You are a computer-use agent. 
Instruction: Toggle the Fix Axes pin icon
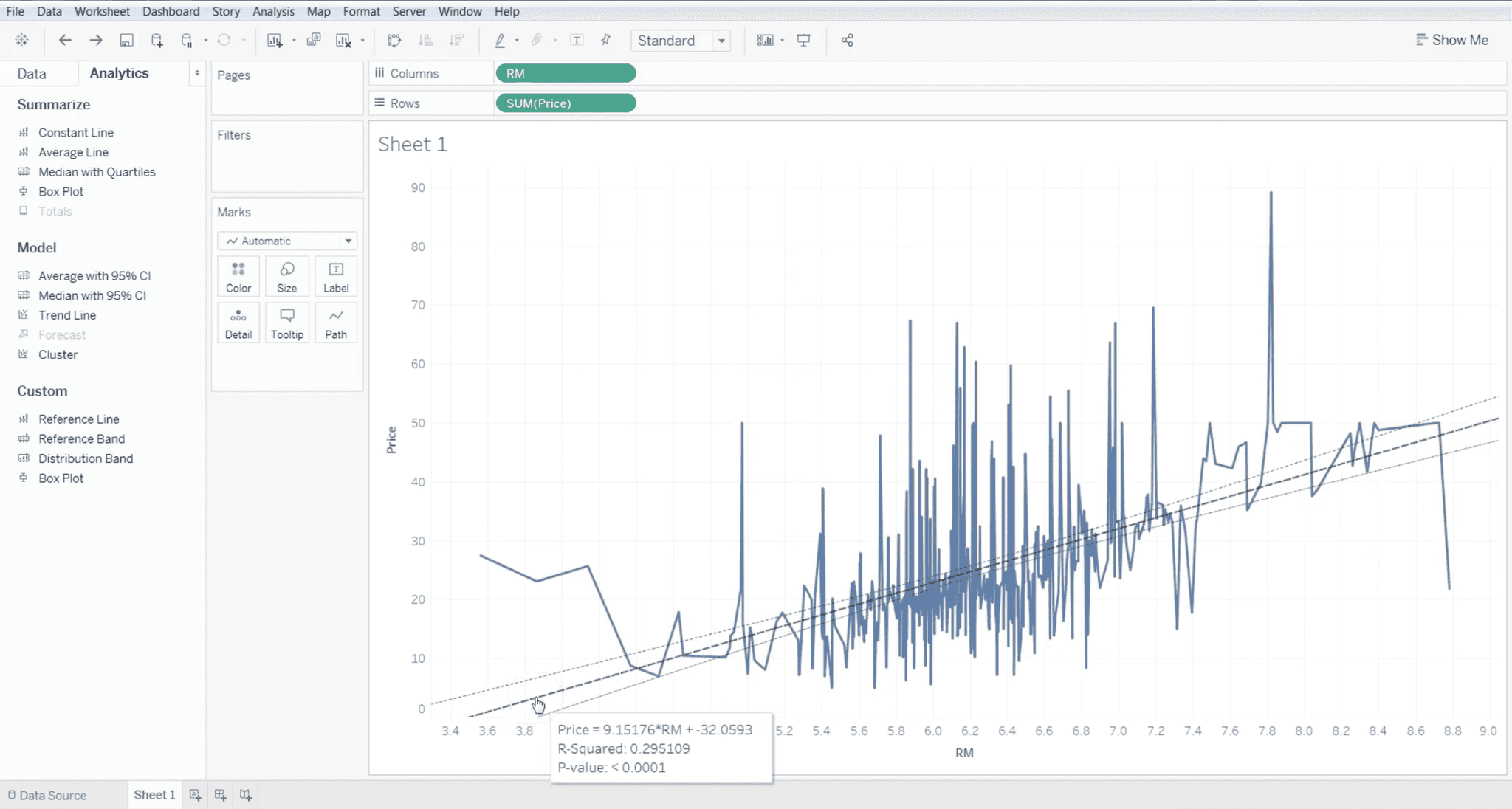pyautogui.click(x=605, y=40)
